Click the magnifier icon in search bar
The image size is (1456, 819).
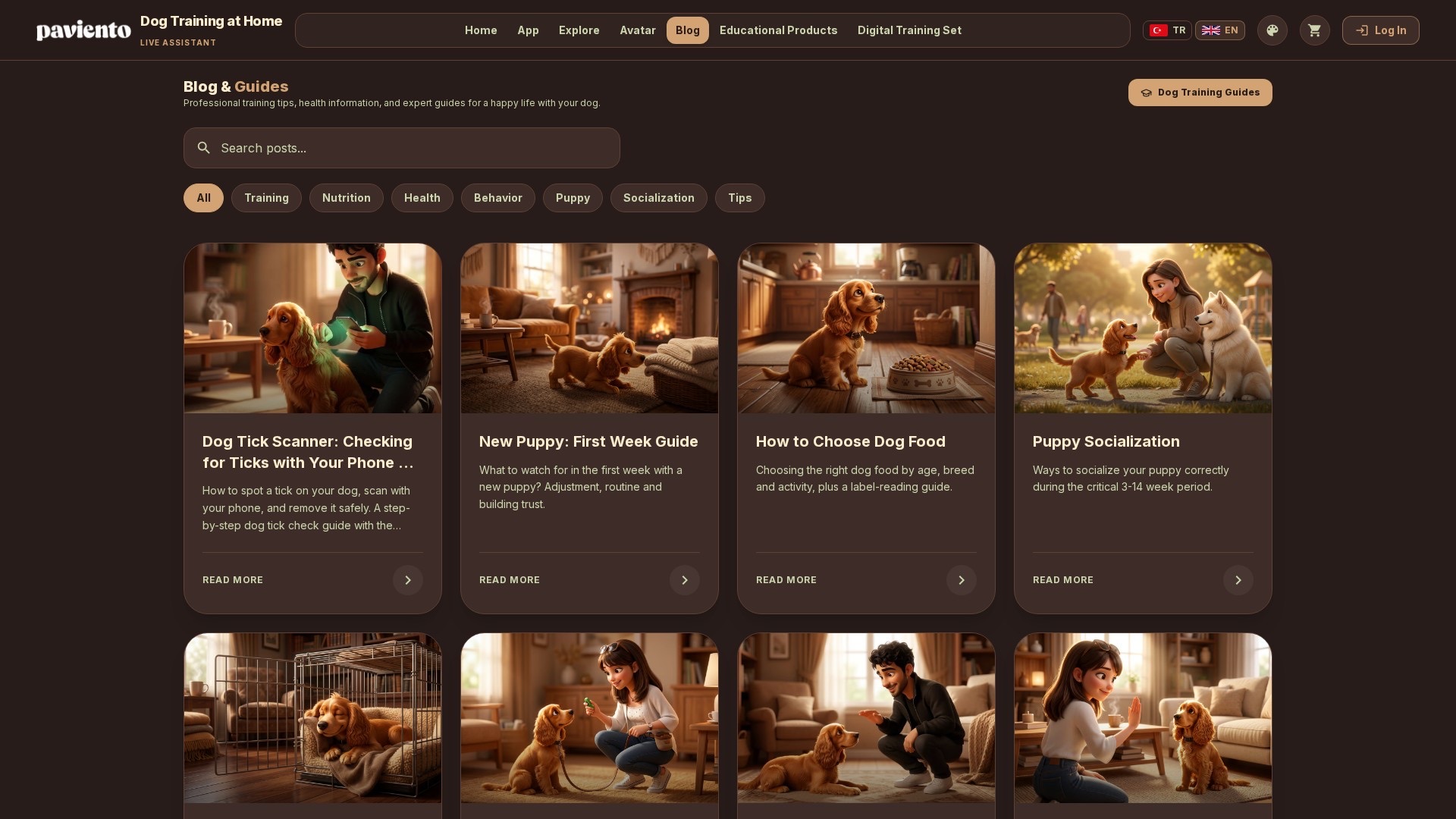tap(203, 148)
